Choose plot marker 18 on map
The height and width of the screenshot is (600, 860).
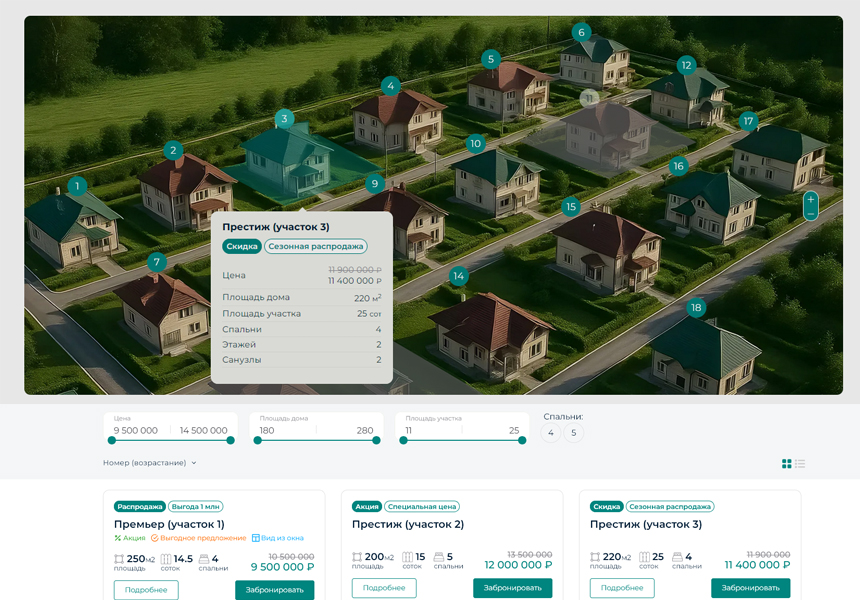pyautogui.click(x=696, y=308)
